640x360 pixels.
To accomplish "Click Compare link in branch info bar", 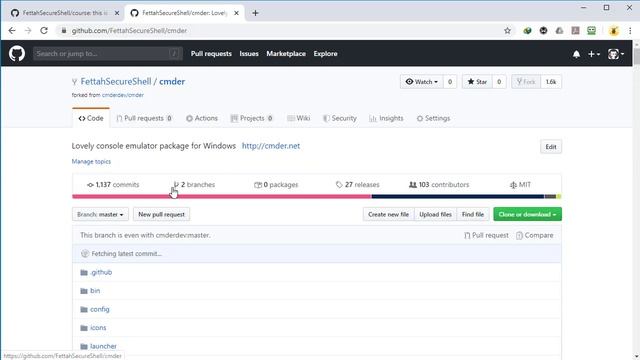I will coord(535,235).
